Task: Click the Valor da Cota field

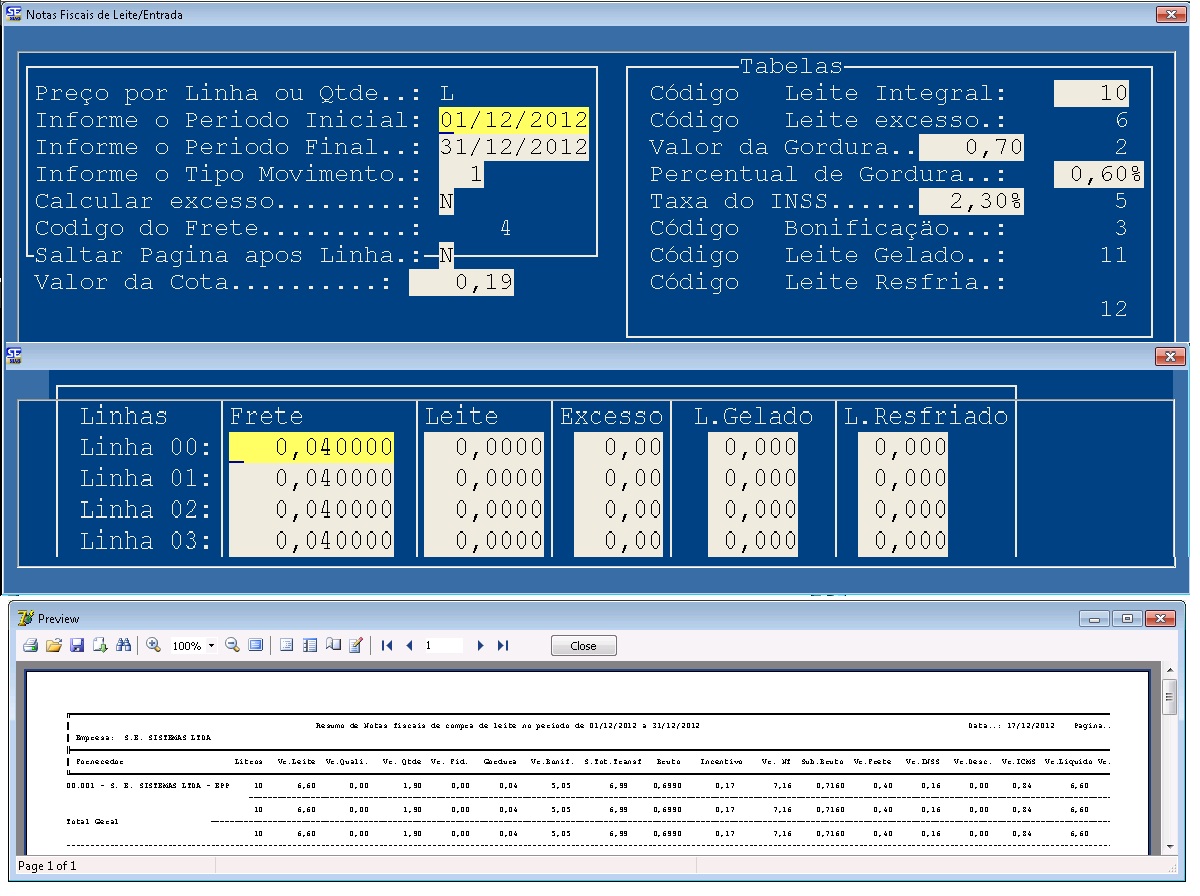Action: [461, 283]
